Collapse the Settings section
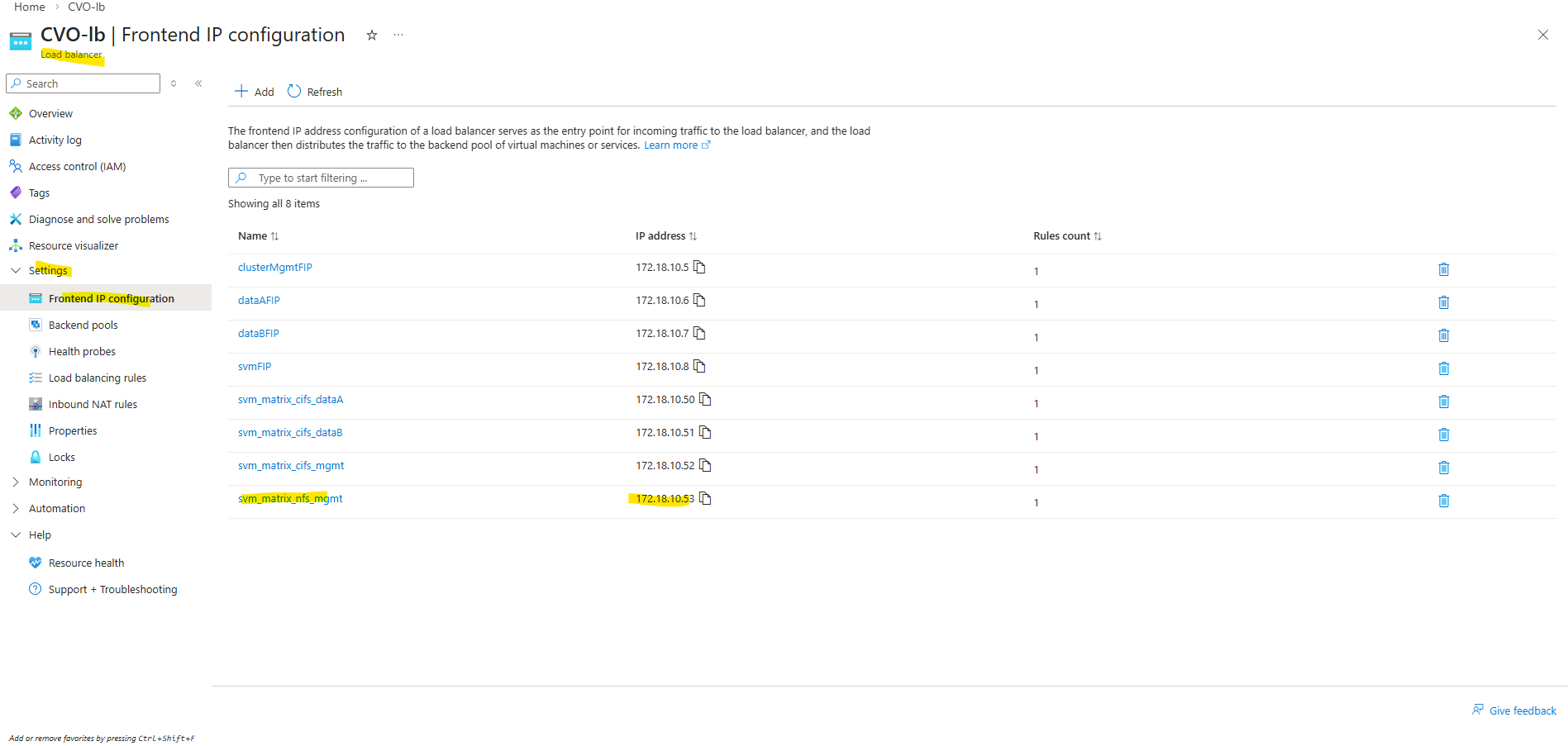This screenshot has width=1568, height=746. (x=16, y=270)
